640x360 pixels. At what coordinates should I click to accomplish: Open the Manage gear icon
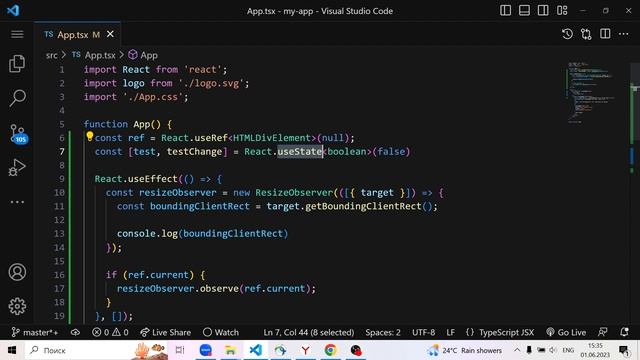coord(17,306)
